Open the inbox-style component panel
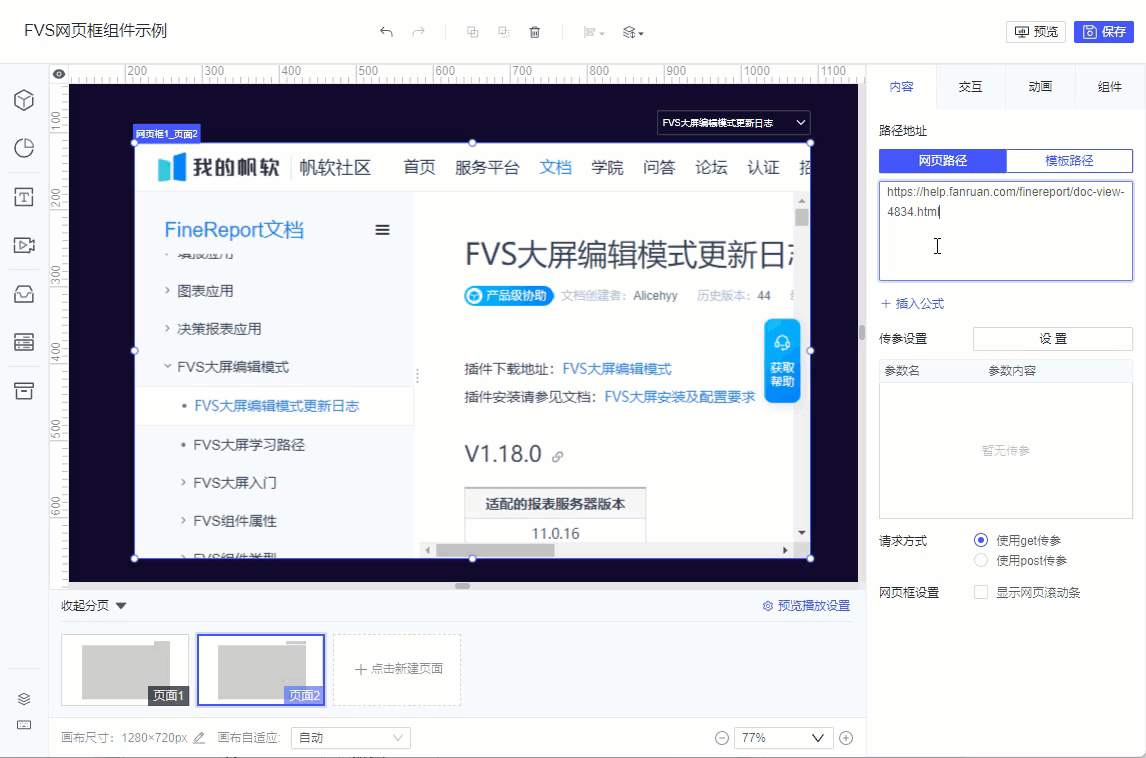The height and width of the screenshot is (758, 1146). tap(24, 294)
